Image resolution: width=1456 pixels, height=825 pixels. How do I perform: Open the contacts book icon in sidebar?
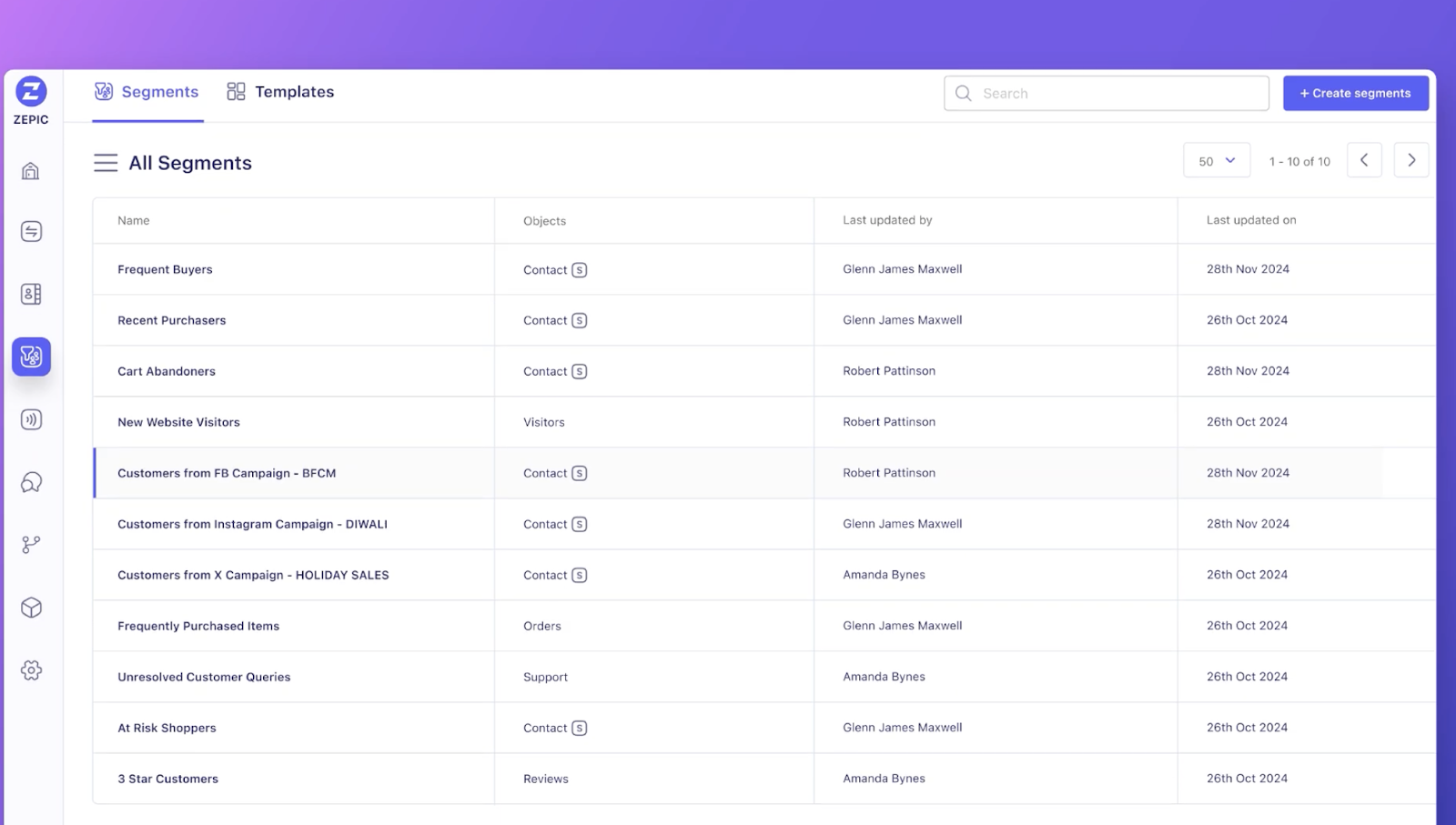coord(31,294)
